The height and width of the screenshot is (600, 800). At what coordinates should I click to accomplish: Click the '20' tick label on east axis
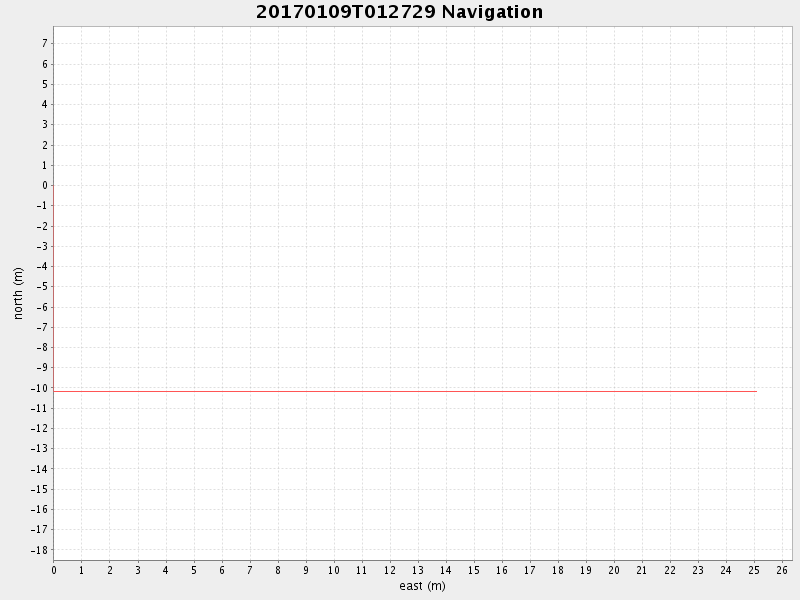coord(614,571)
